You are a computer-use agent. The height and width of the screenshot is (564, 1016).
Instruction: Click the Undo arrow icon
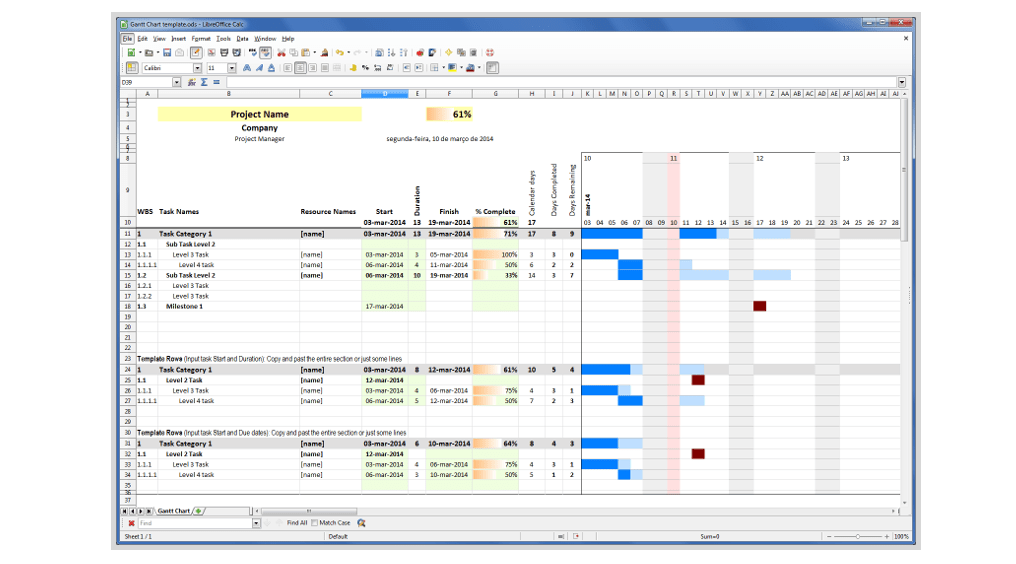[340, 52]
